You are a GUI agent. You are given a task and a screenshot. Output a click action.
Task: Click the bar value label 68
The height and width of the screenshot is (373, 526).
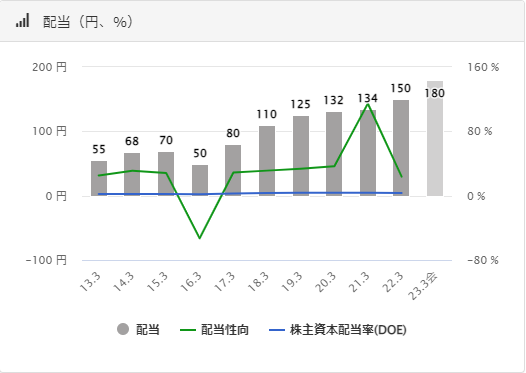pyautogui.click(x=132, y=142)
